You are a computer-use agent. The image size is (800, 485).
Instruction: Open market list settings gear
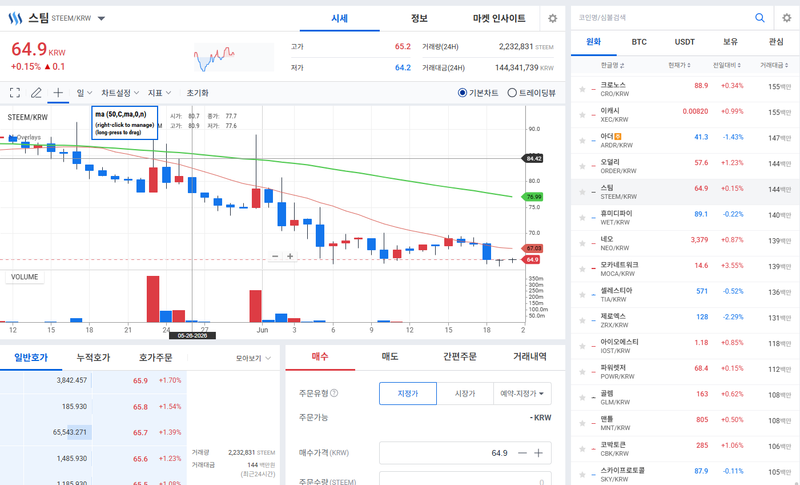click(786, 18)
